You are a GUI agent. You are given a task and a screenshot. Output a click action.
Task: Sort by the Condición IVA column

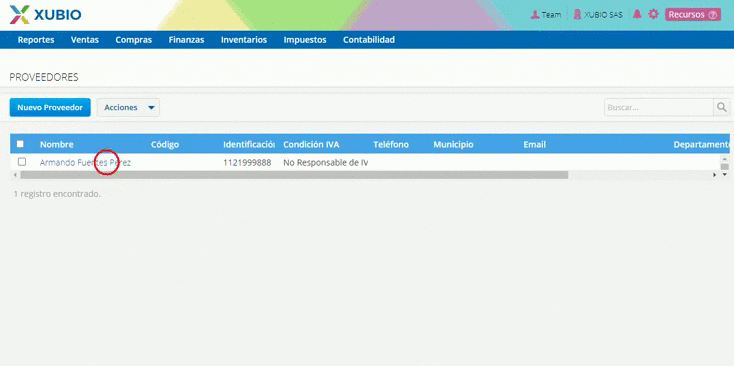coord(311,145)
